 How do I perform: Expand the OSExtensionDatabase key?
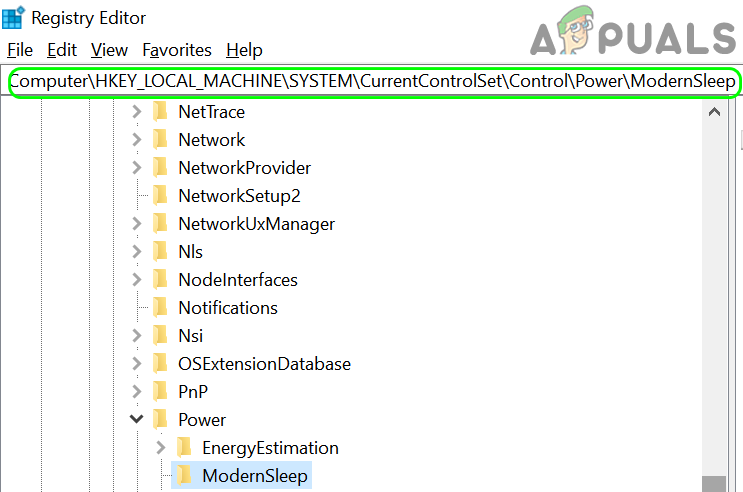137,364
